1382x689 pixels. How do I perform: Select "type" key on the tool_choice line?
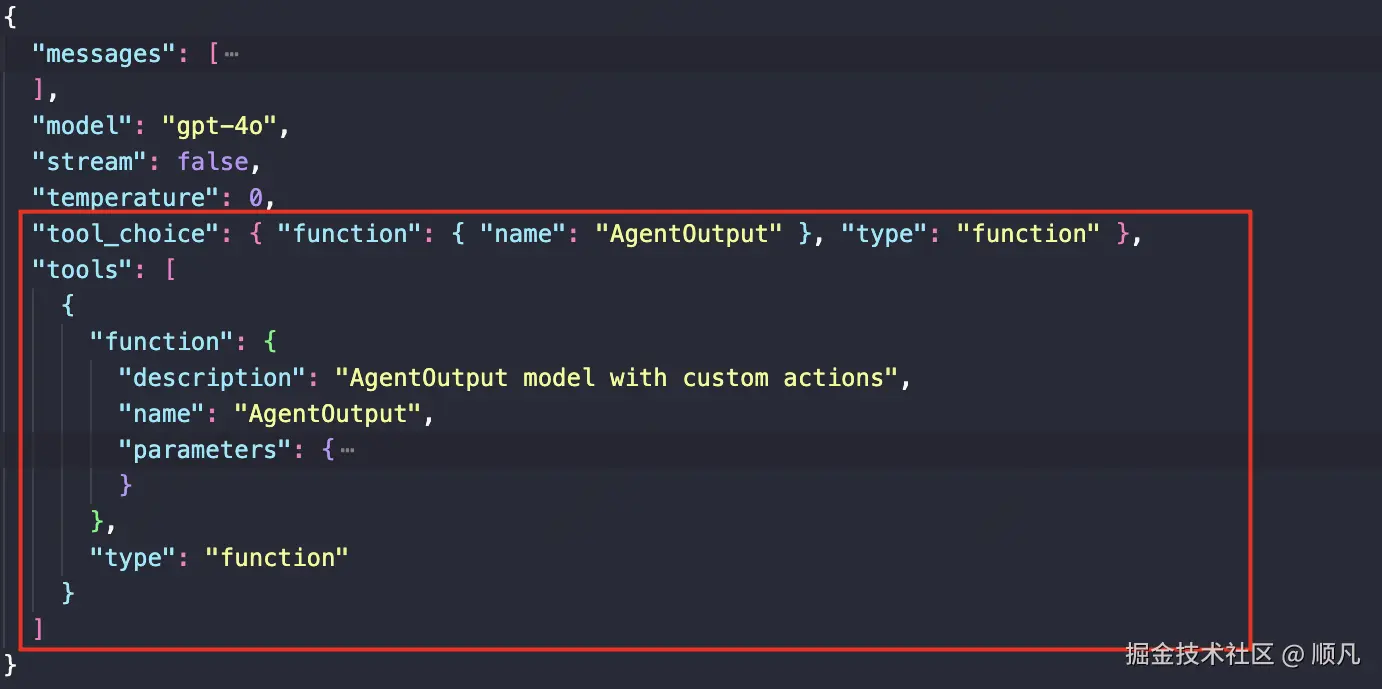(x=885, y=234)
